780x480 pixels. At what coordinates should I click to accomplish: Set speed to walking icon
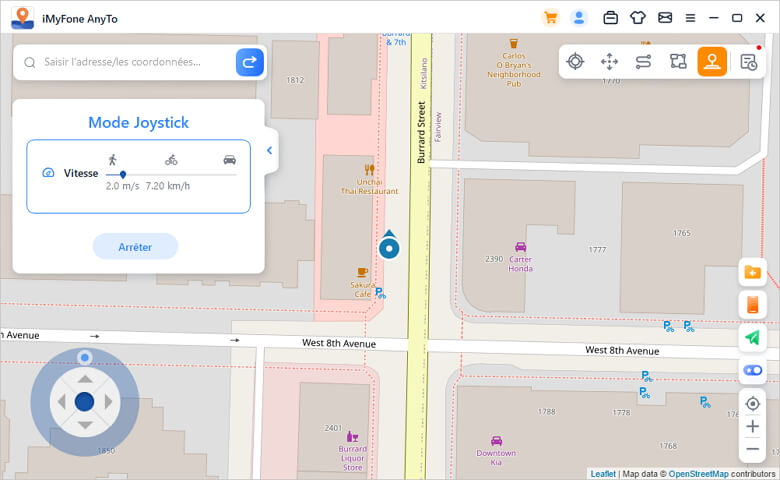pos(112,160)
